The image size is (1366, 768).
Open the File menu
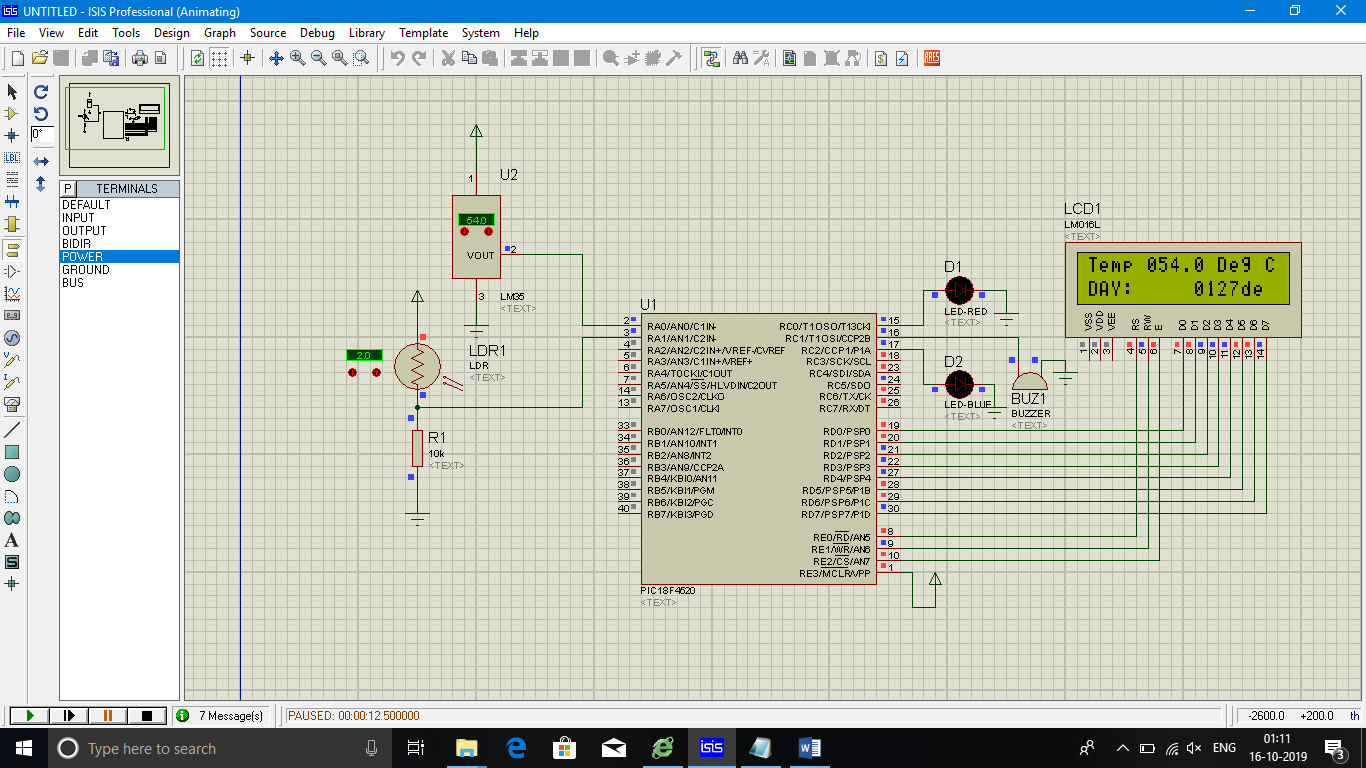[16, 33]
